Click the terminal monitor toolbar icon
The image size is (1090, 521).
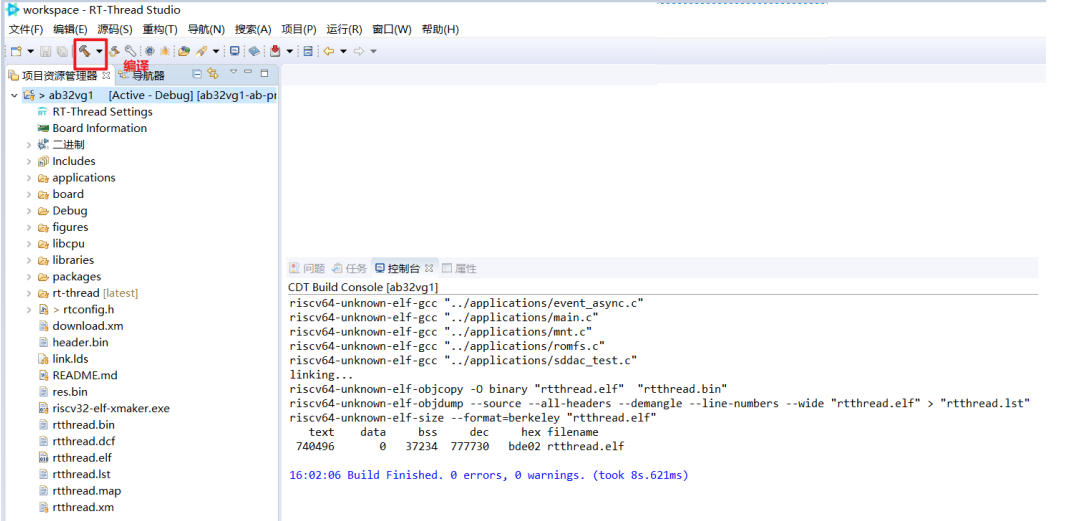pyautogui.click(x=235, y=51)
